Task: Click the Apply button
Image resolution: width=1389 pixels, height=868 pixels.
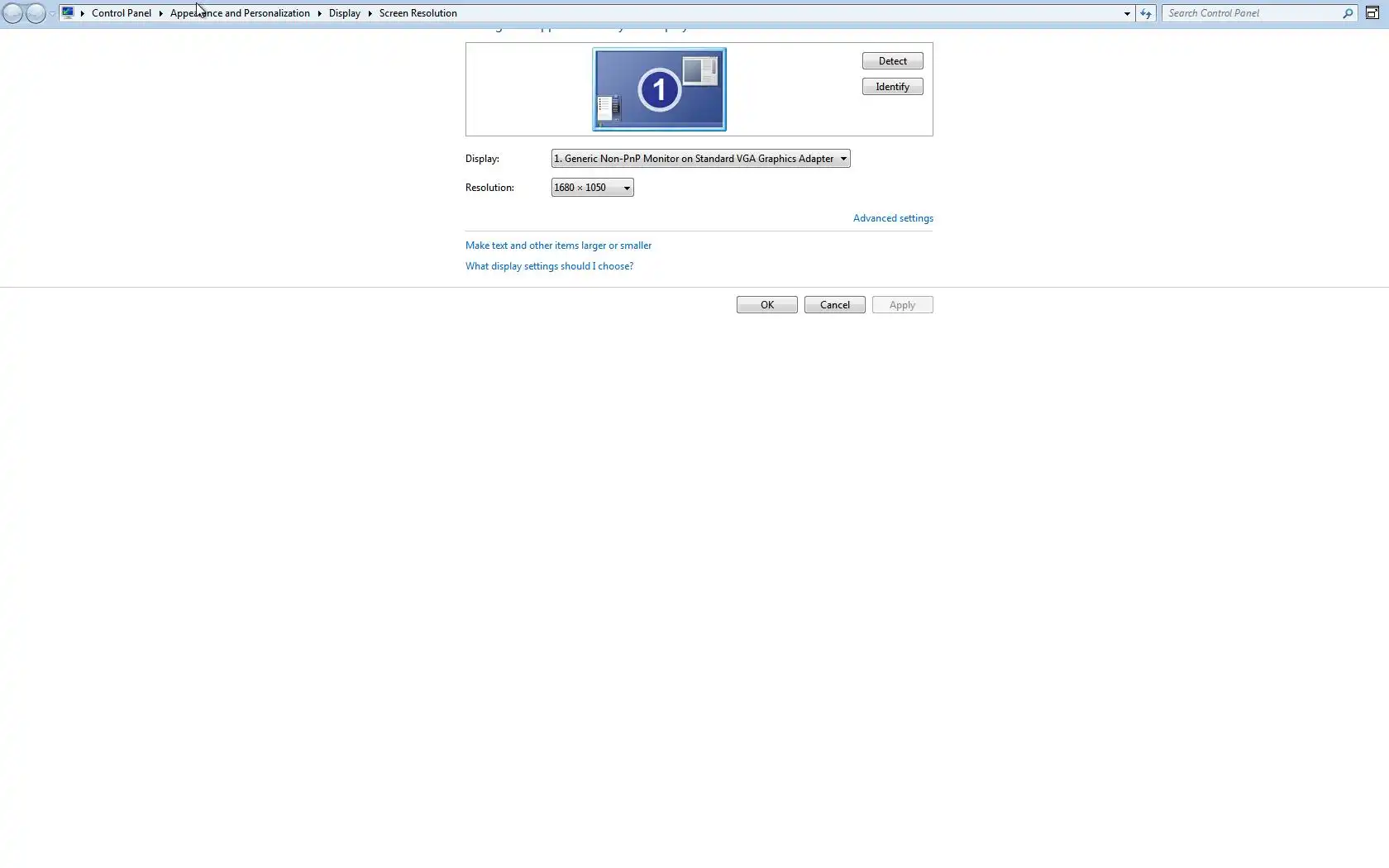Action: point(903,305)
